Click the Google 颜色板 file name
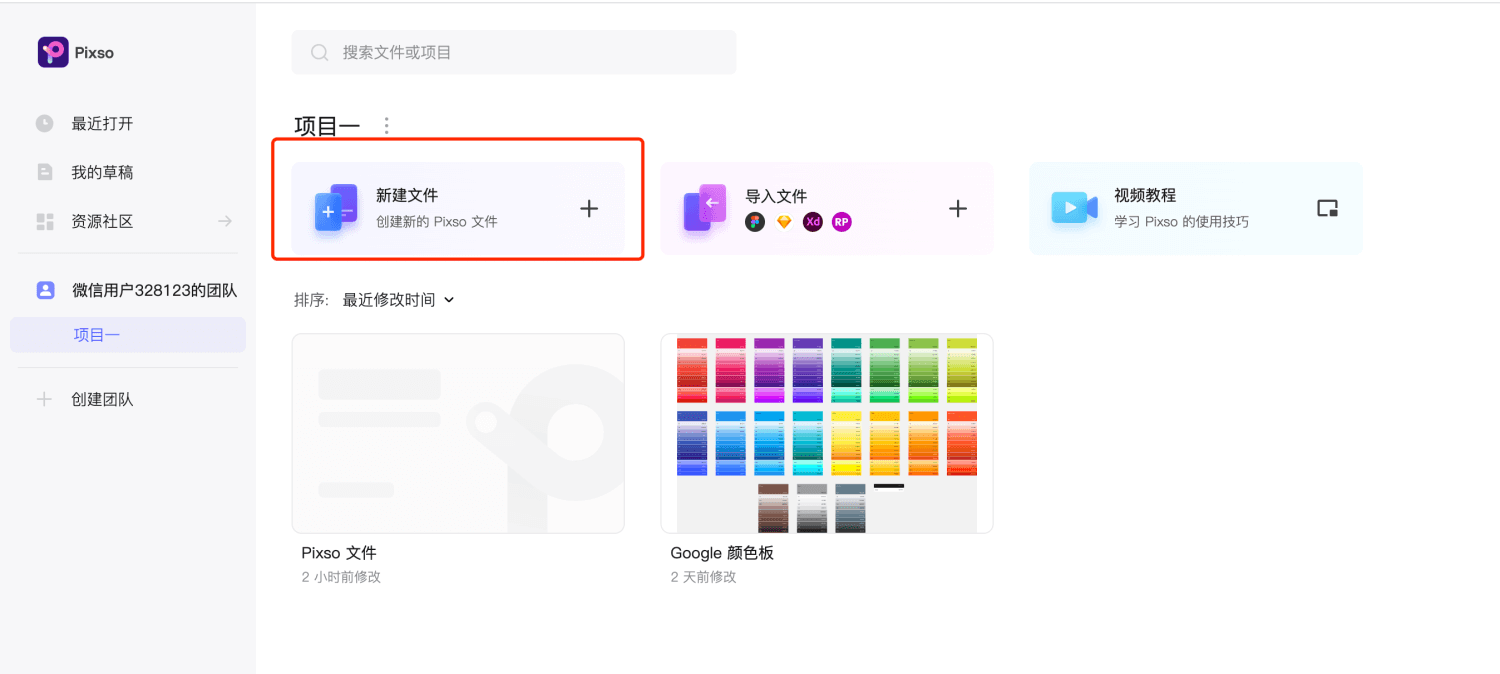 click(722, 553)
